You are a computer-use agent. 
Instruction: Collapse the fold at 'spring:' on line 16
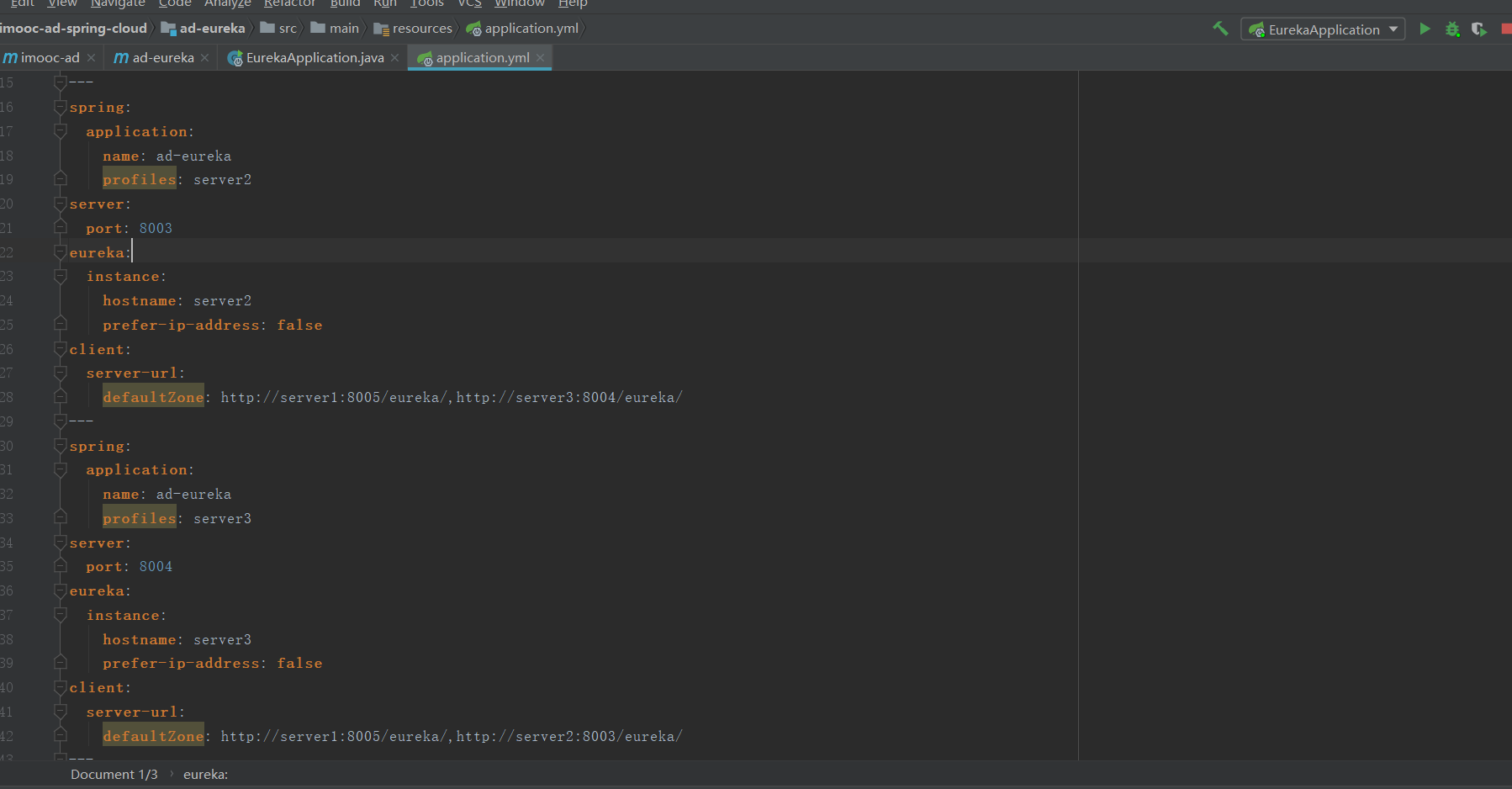coord(61,108)
